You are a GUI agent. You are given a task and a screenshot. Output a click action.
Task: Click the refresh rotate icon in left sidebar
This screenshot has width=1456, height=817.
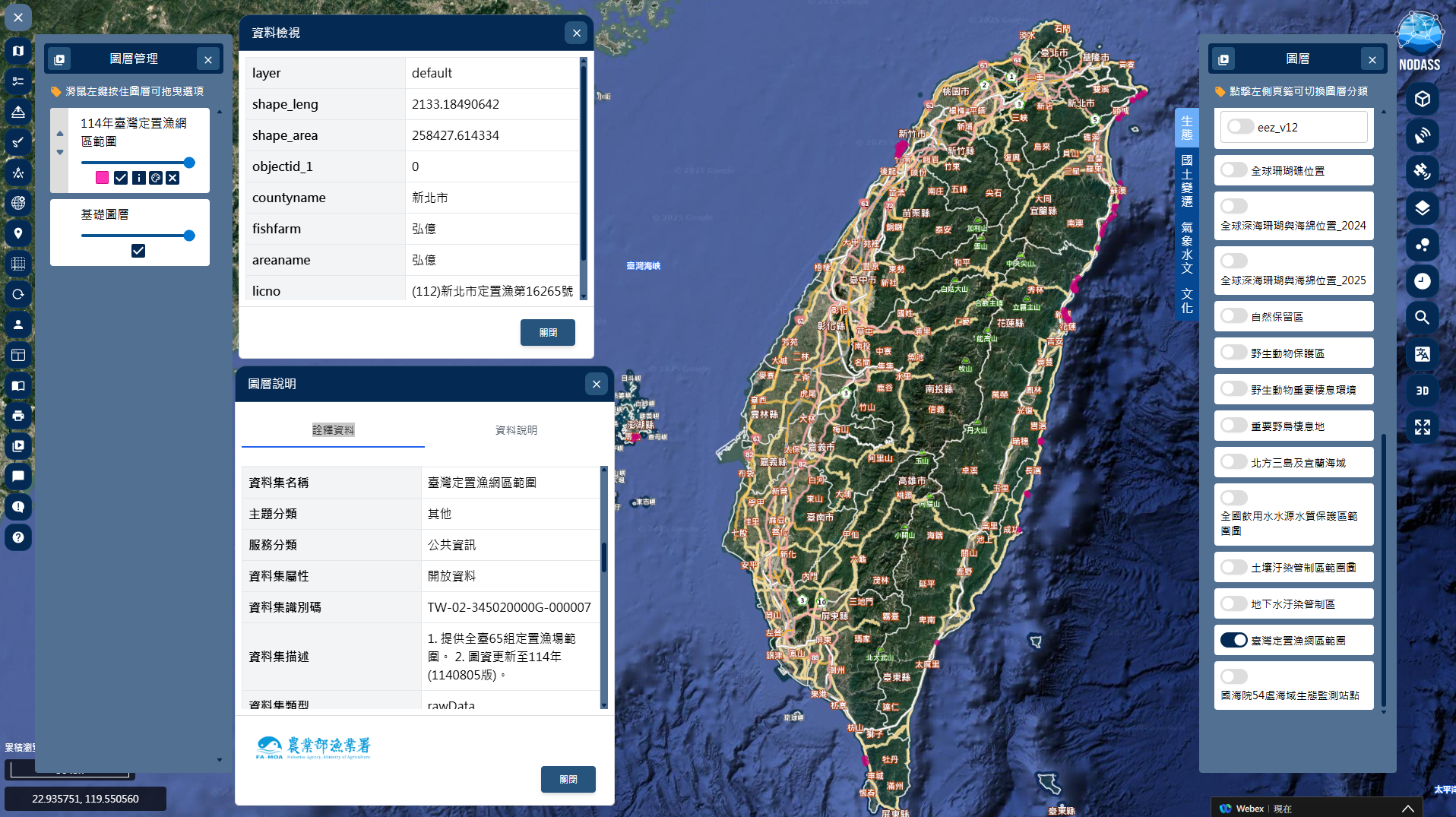(x=18, y=294)
